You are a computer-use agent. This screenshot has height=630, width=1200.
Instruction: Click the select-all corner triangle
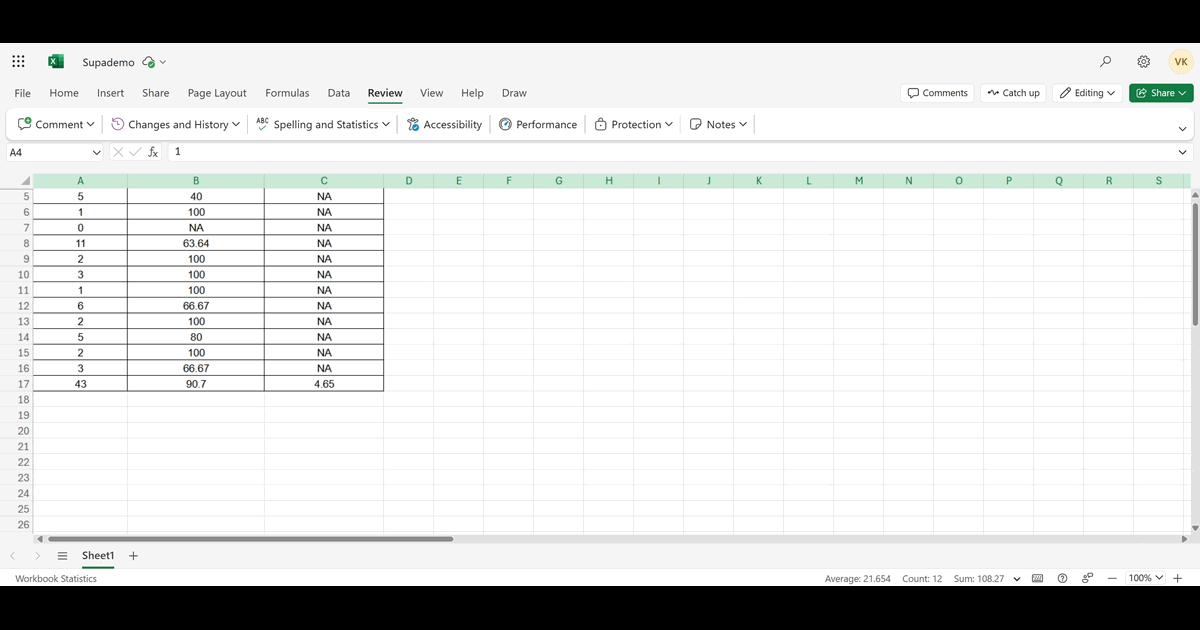point(27,181)
